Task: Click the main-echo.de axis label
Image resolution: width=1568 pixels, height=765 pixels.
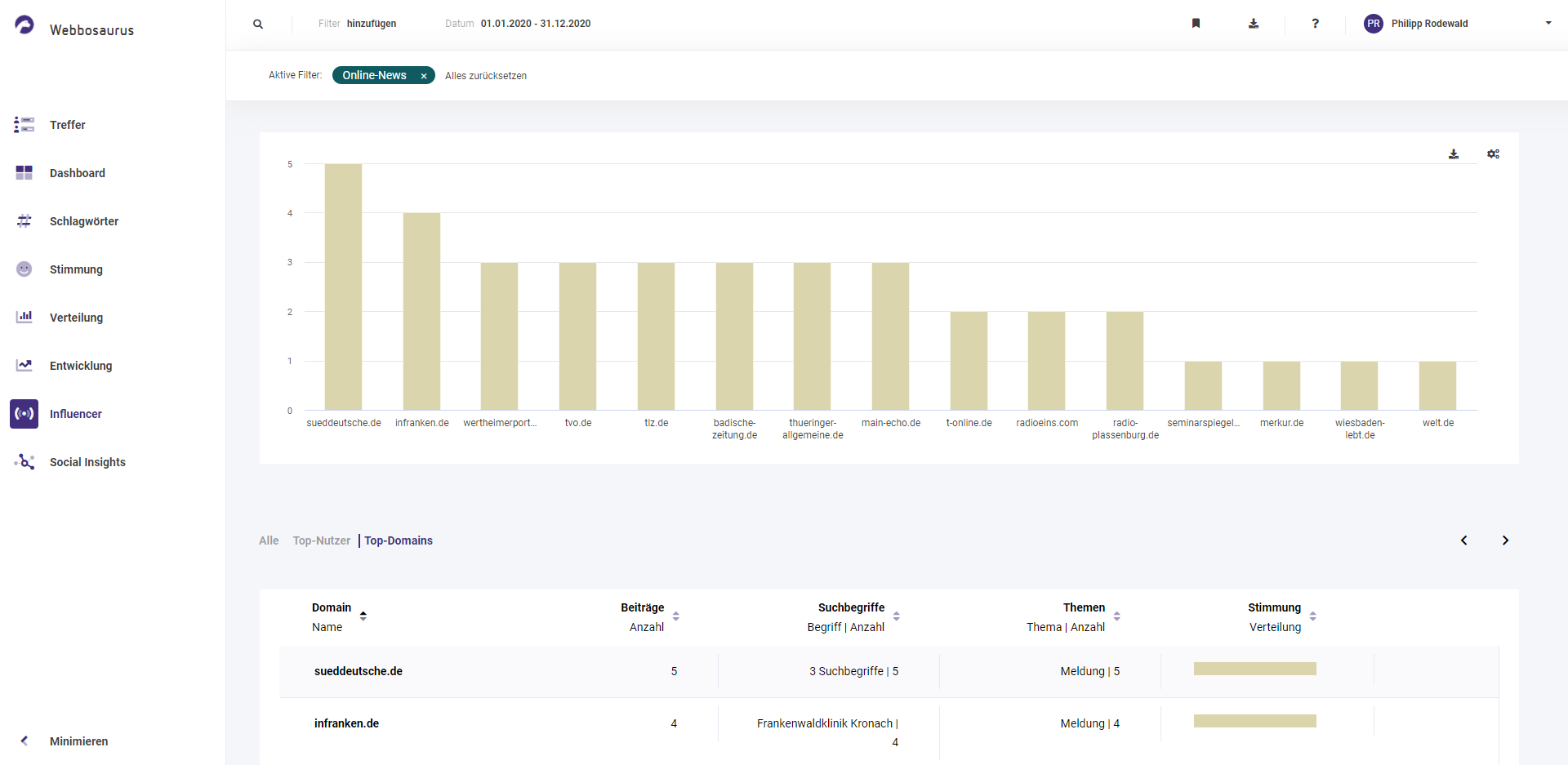Action: (891, 423)
